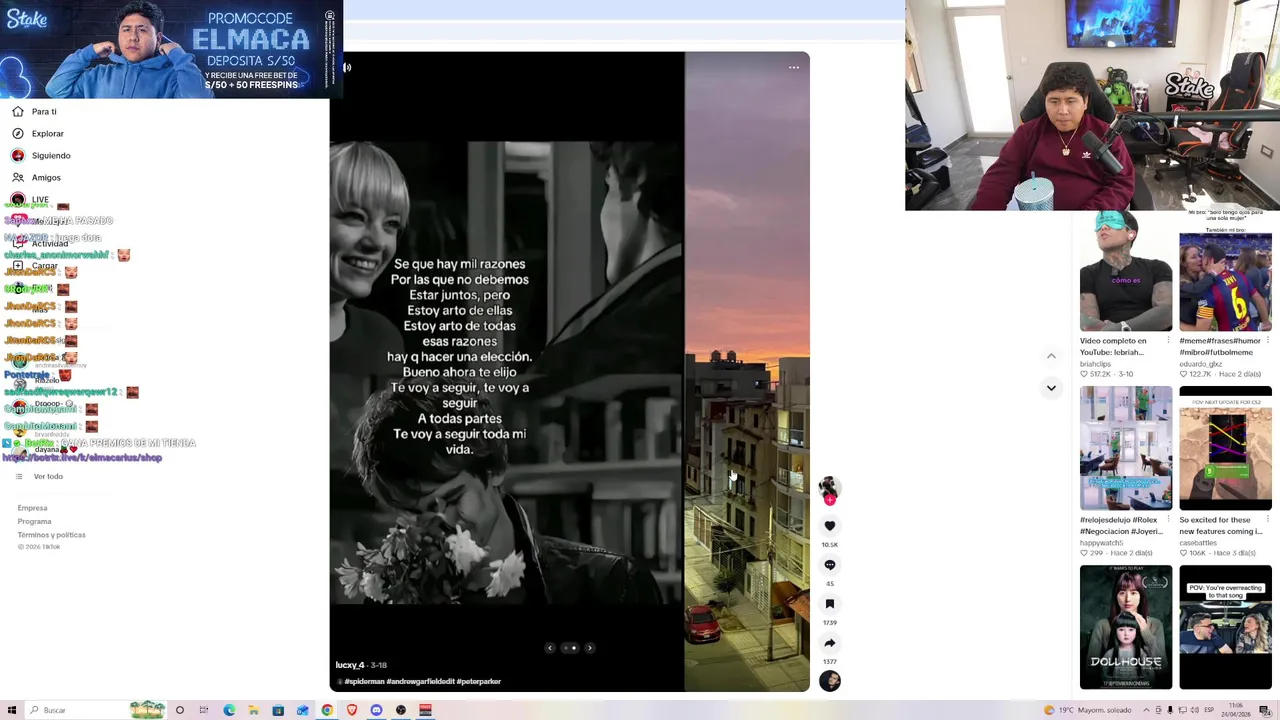The image size is (1280, 720).
Task: Open options for the #meme#frases#humor video
Action: 1268,341
